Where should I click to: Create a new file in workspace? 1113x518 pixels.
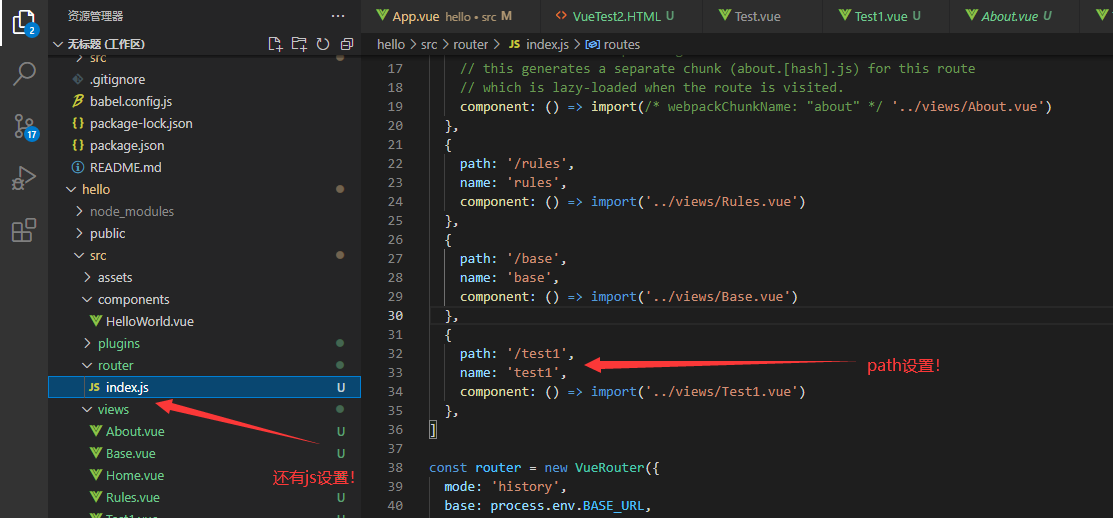point(275,45)
